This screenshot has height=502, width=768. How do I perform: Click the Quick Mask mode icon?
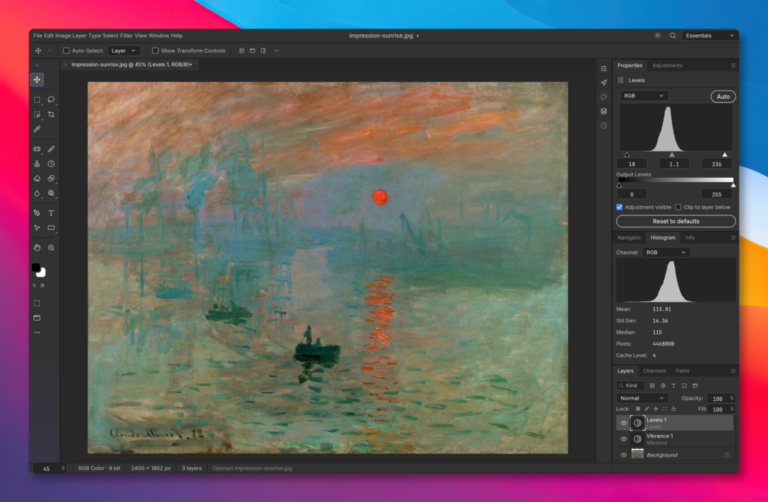(37, 303)
